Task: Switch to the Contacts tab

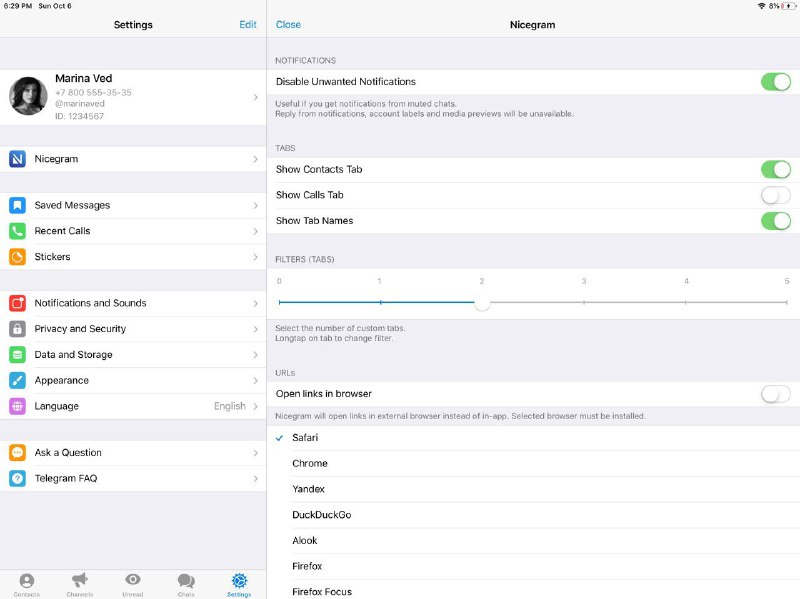Action: tap(27, 585)
